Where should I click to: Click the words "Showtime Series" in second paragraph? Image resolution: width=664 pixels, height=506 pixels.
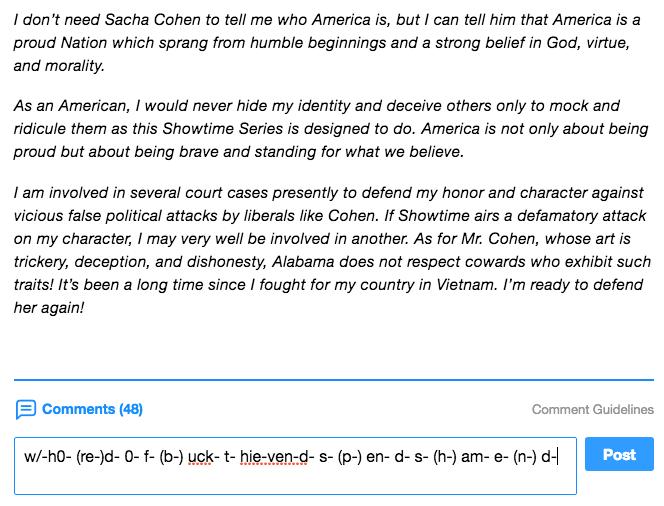(223, 129)
